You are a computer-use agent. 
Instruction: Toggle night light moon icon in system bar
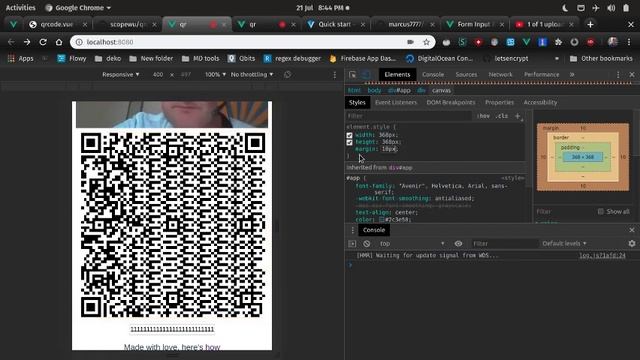565,8
